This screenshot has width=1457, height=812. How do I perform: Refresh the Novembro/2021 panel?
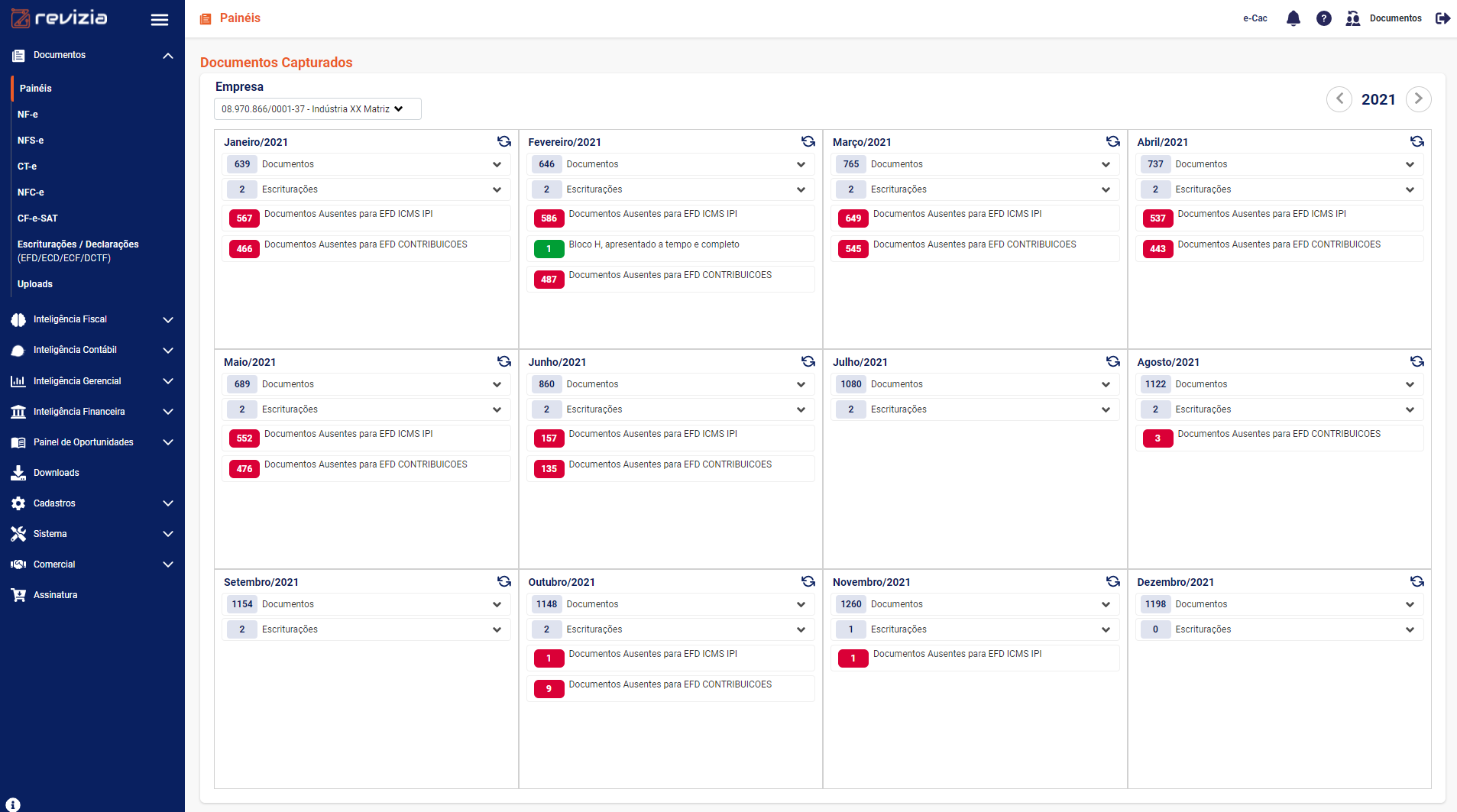tap(1113, 581)
